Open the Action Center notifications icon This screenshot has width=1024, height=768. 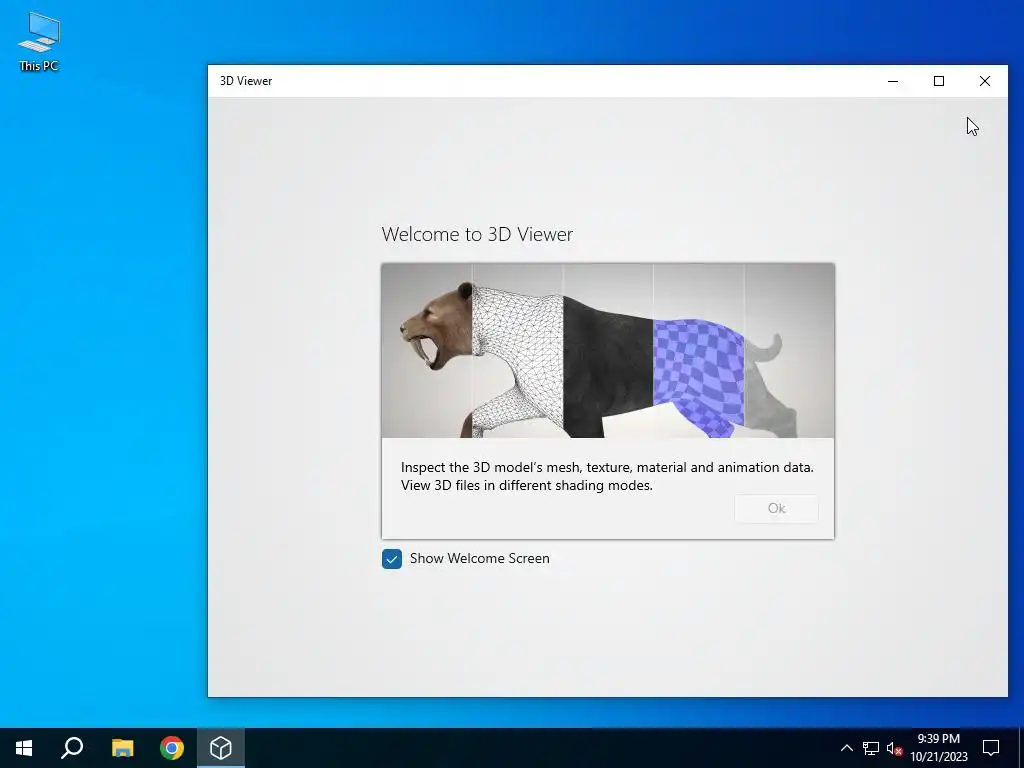point(991,748)
